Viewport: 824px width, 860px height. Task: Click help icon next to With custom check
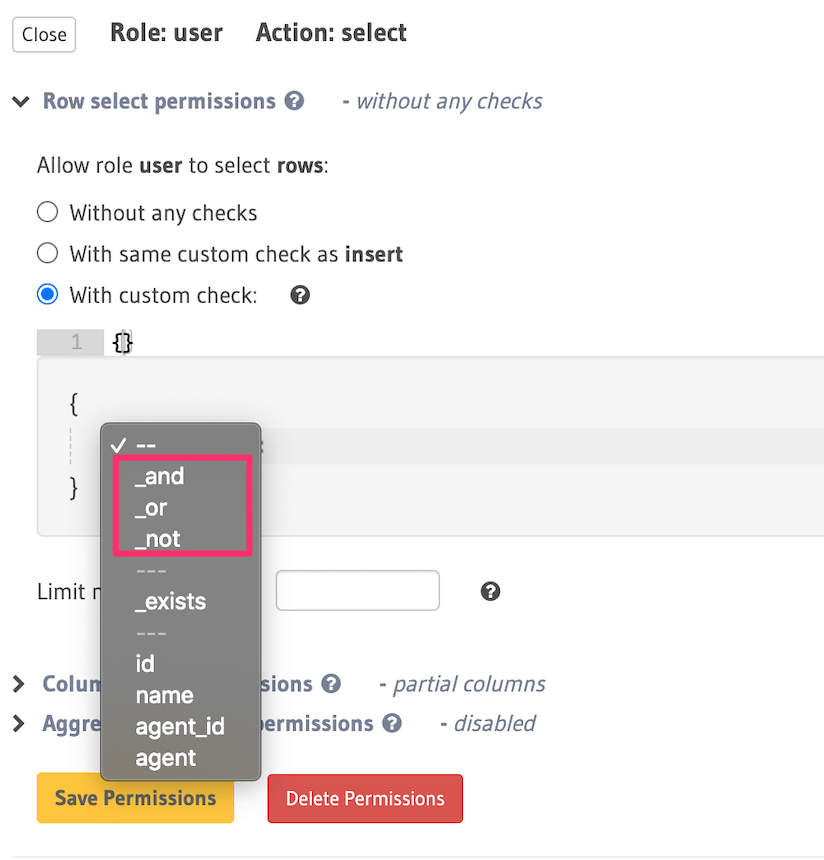click(x=300, y=295)
